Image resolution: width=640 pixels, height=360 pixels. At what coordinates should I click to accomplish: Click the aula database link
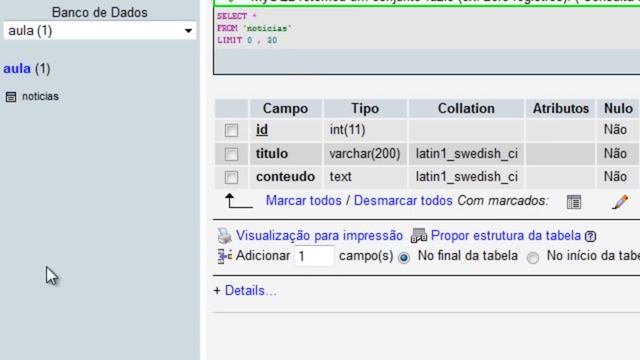point(17,69)
